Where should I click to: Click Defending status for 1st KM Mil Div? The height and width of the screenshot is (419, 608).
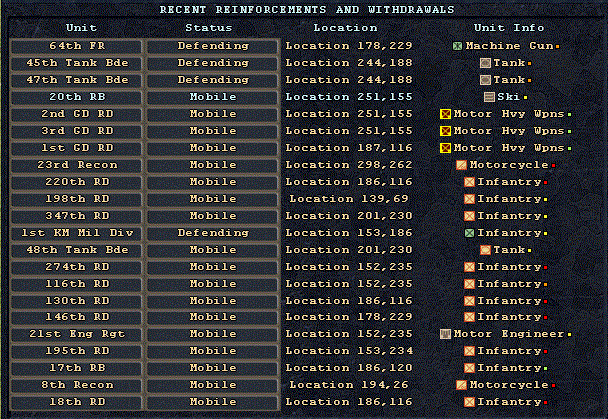[x=212, y=233]
